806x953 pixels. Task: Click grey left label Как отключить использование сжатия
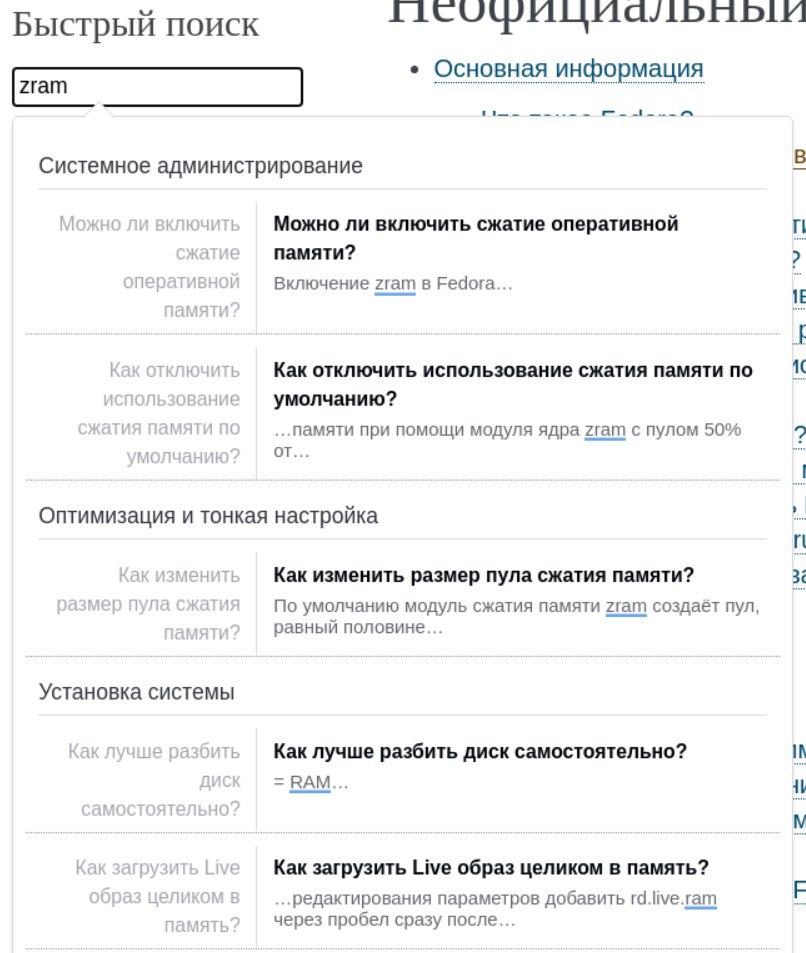point(158,413)
